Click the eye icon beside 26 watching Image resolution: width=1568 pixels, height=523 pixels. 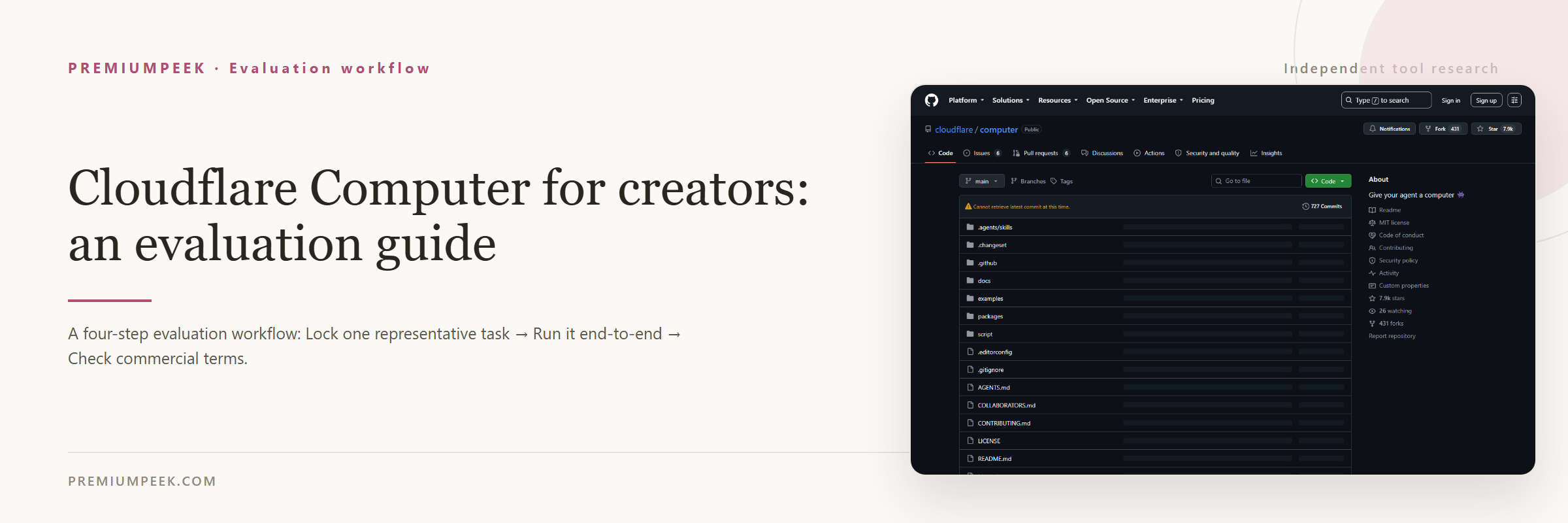click(1372, 311)
